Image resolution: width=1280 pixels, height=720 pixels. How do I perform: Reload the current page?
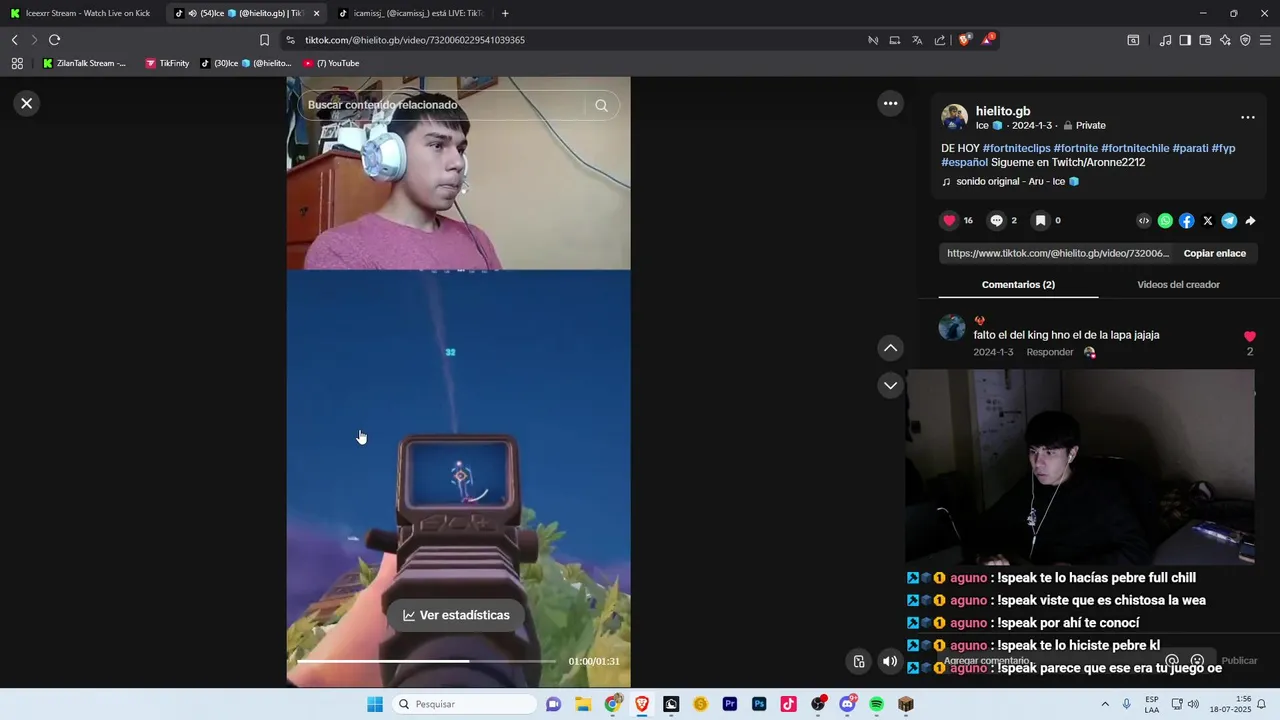click(54, 40)
